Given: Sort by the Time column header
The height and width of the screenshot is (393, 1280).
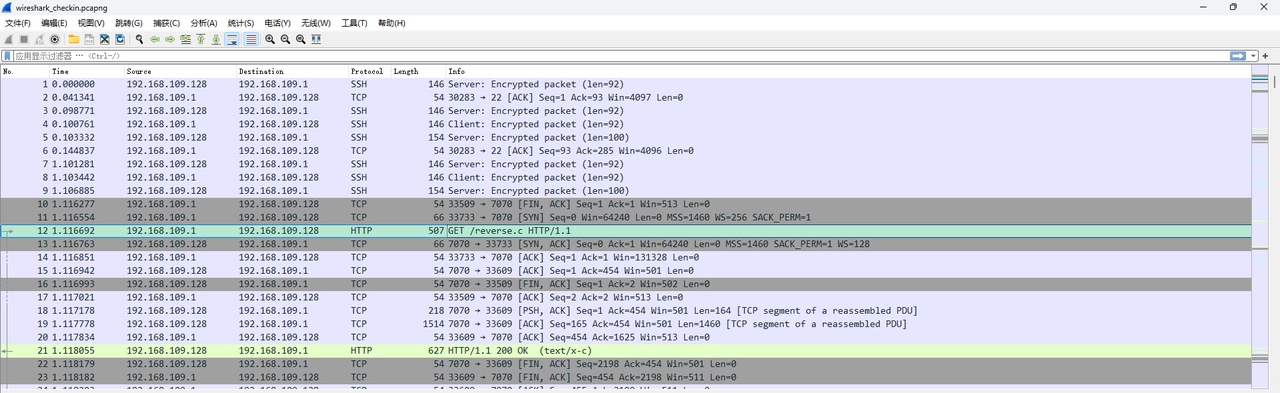Looking at the screenshot, I should [87, 72].
